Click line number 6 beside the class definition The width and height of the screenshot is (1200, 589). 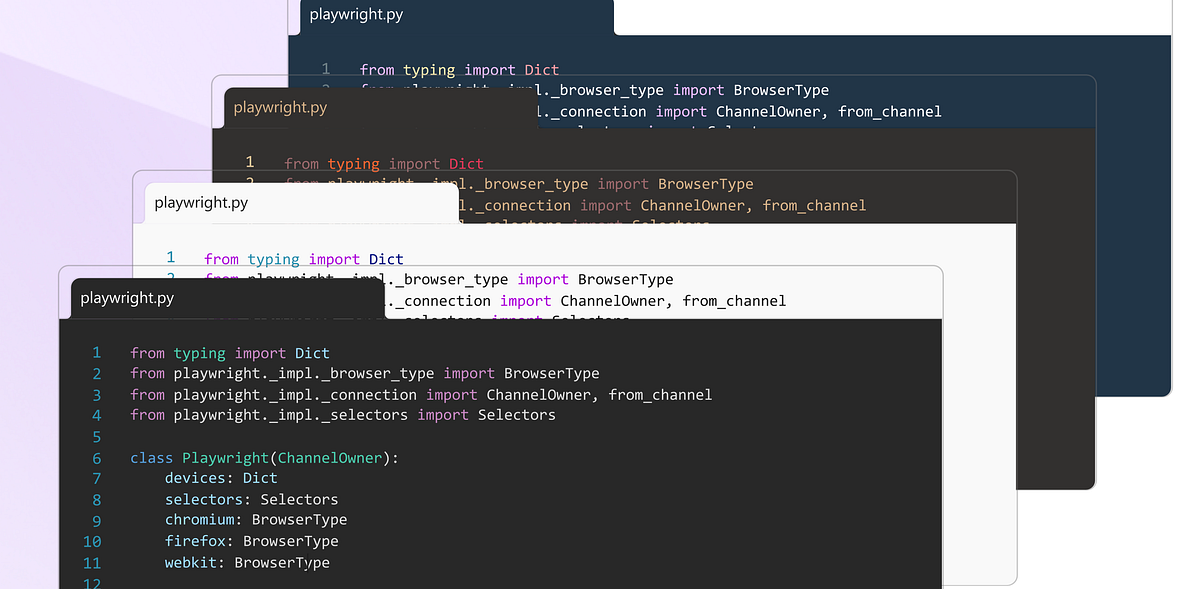96,457
